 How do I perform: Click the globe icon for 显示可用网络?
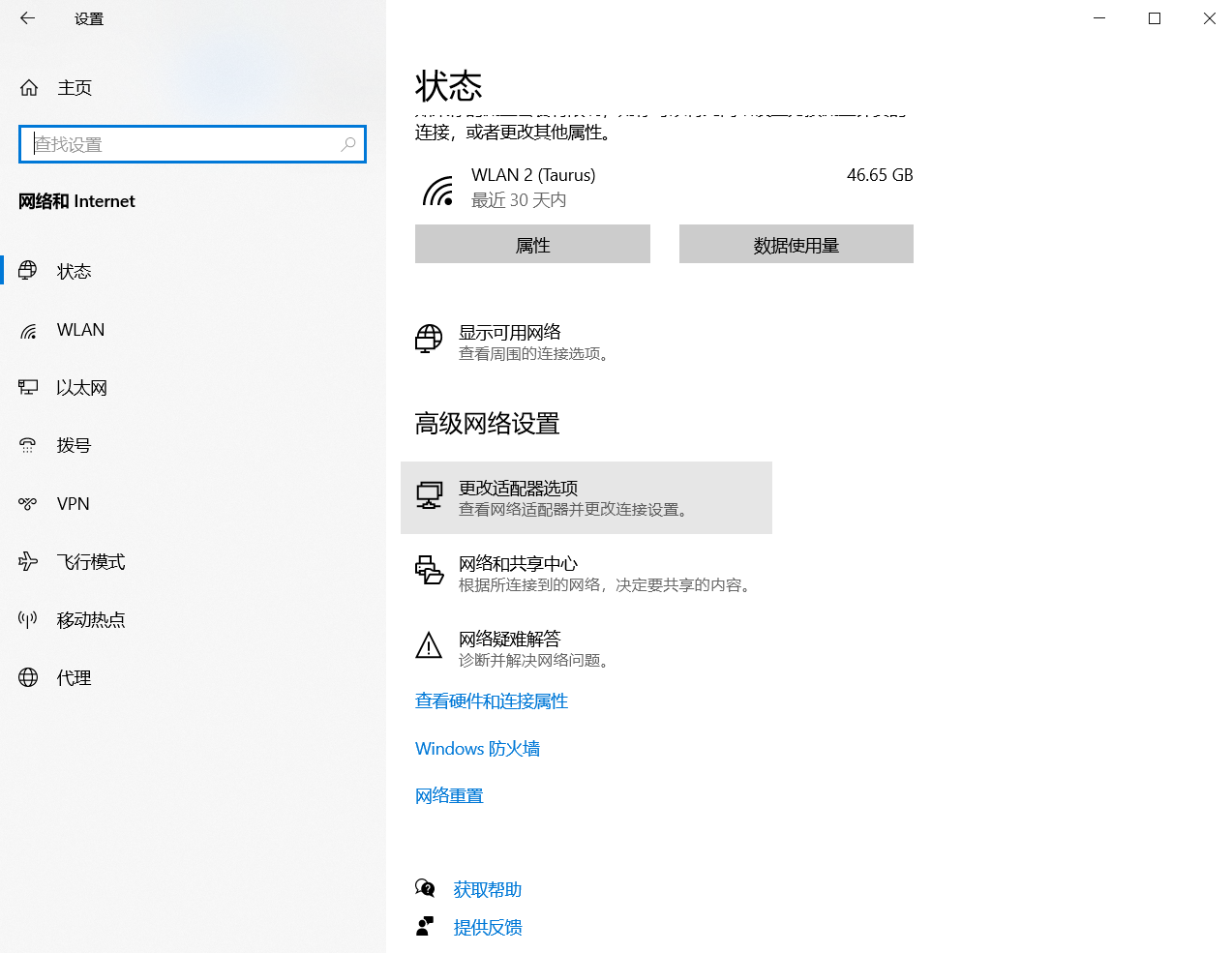(x=429, y=340)
